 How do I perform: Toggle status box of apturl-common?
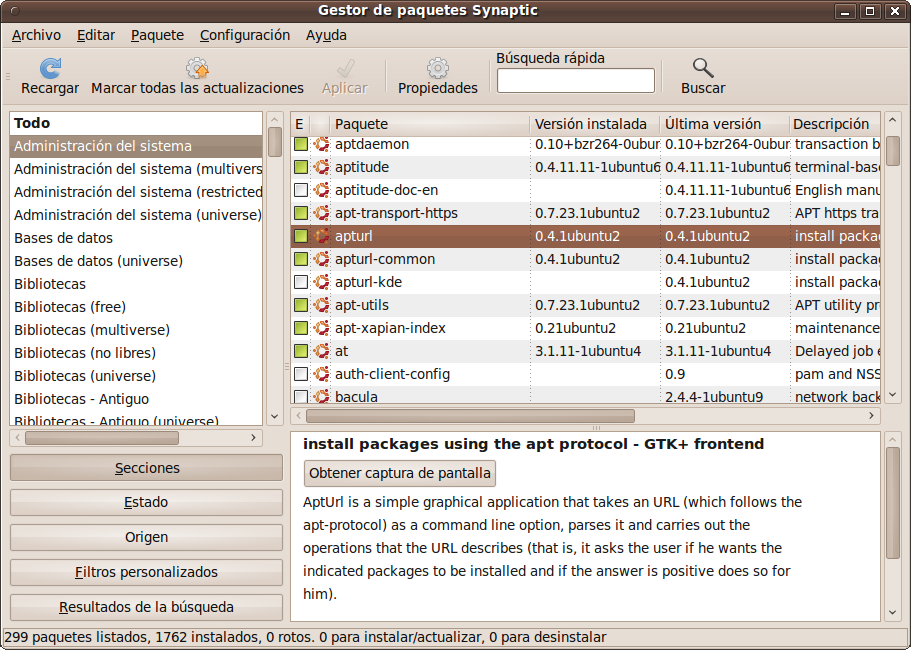click(x=300, y=259)
